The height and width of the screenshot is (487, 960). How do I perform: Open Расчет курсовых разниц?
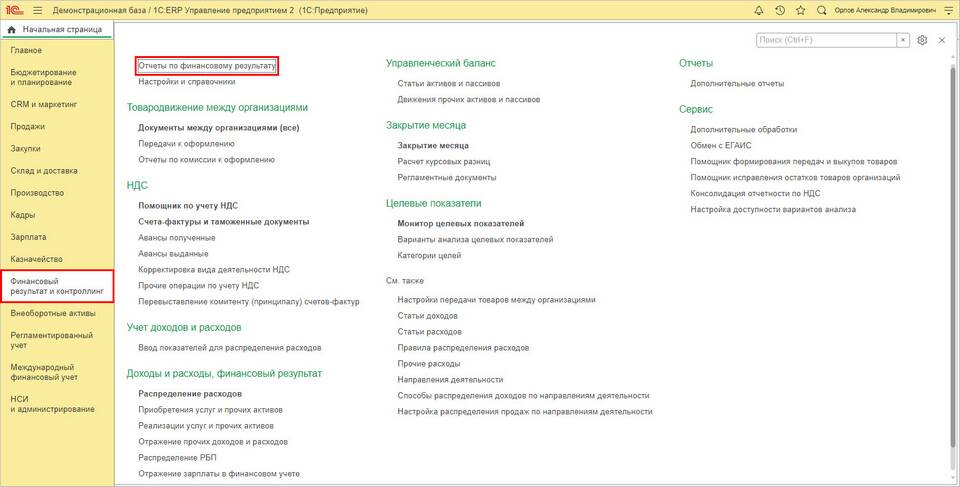tap(444, 162)
